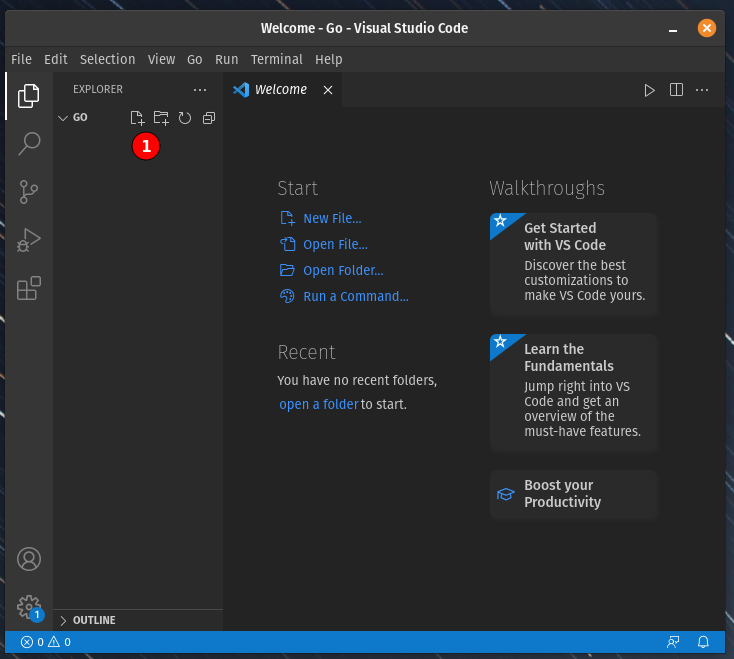Create a new folder in GO folder

click(x=161, y=118)
